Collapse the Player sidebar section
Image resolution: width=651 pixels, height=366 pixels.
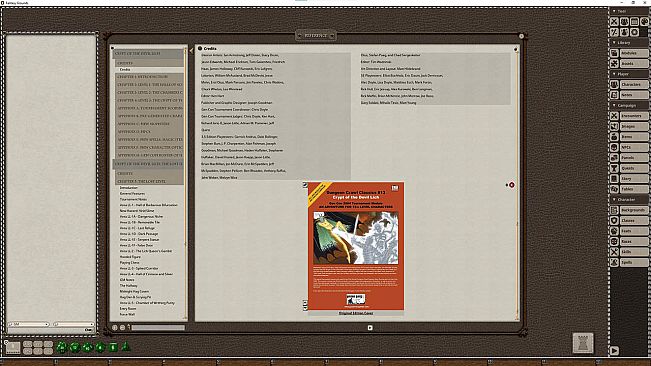point(614,74)
